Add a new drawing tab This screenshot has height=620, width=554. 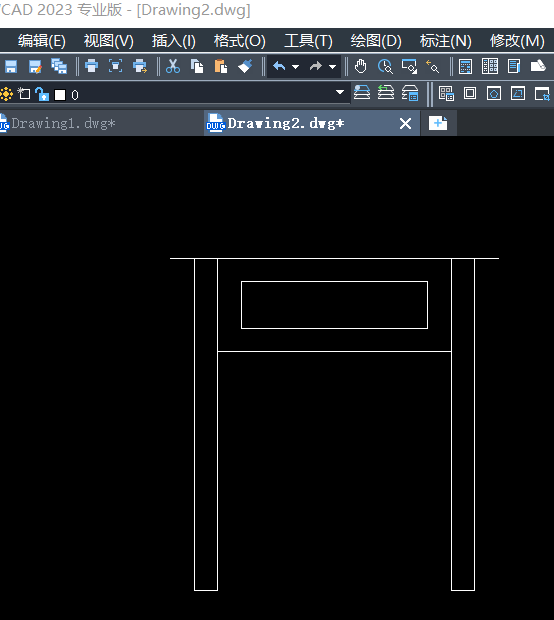(438, 123)
